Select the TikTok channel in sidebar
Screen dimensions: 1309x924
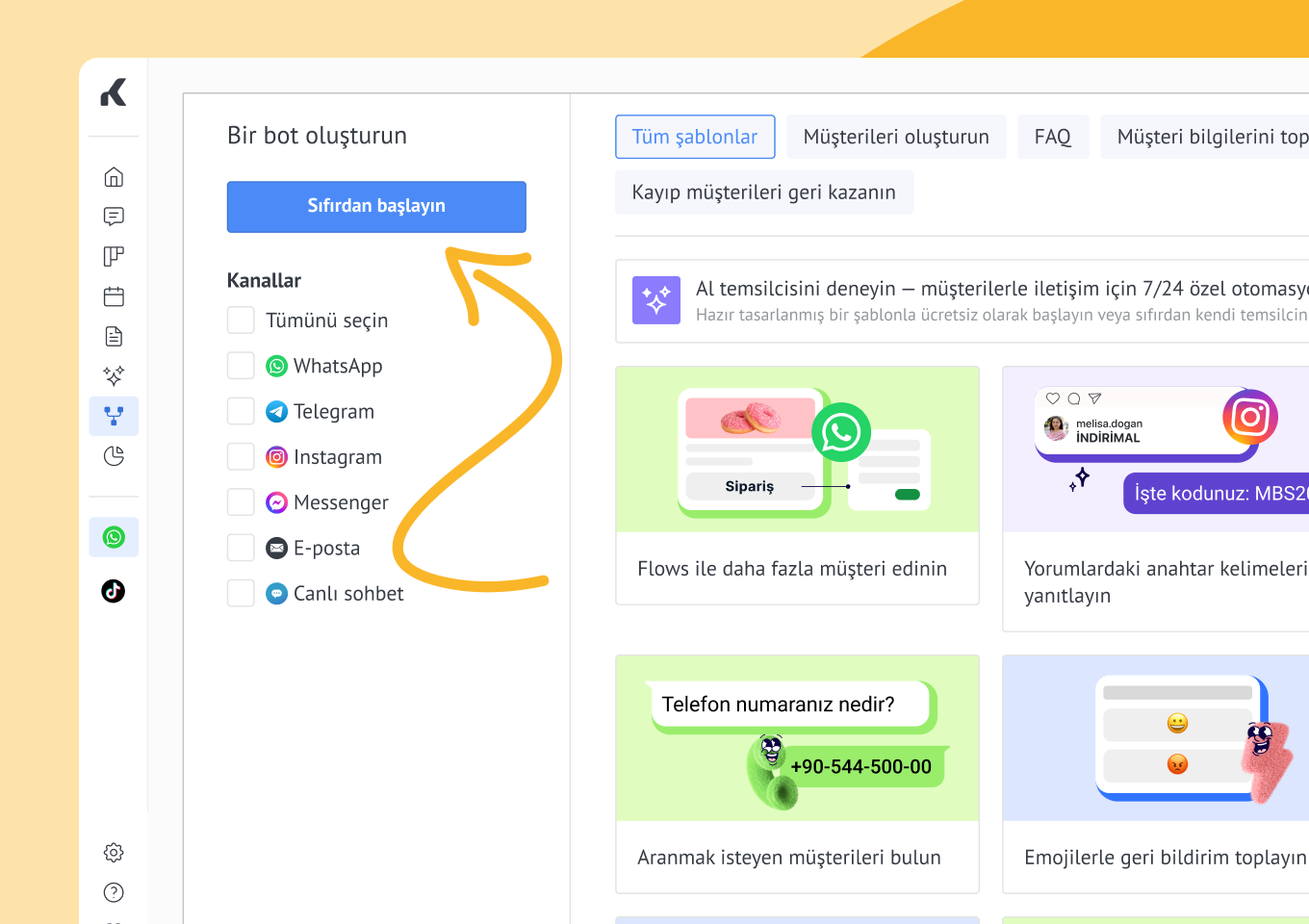(114, 591)
